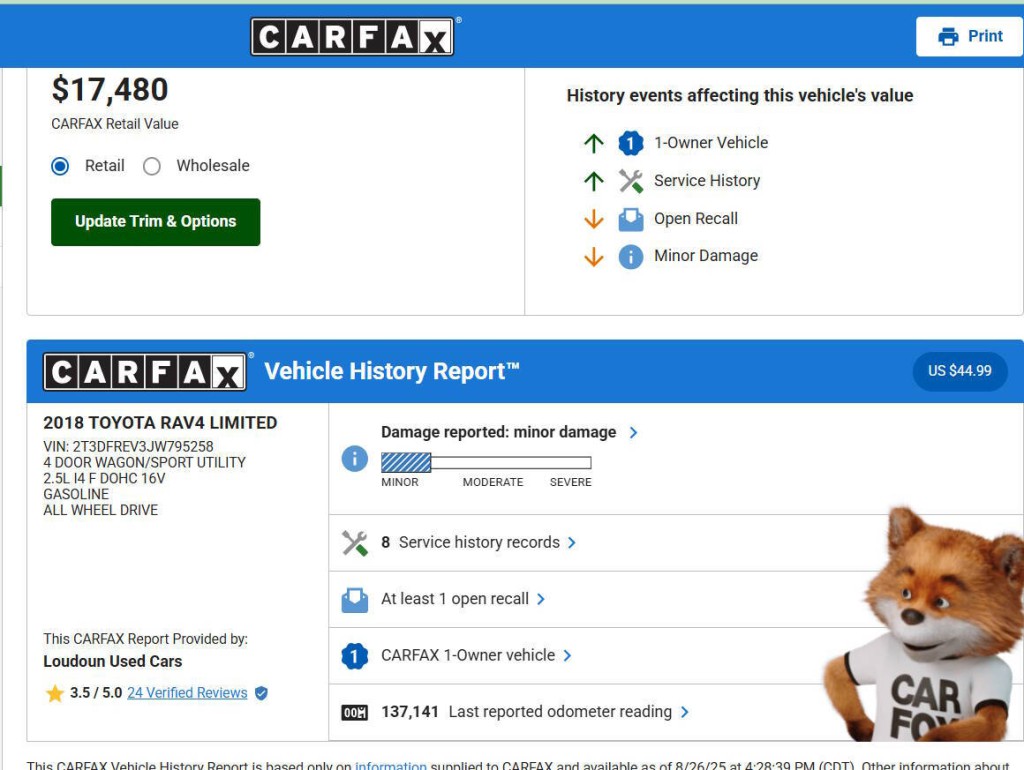Click the wrench icon next to Service History
Viewport: 1024px width, 770px height.
tap(631, 181)
